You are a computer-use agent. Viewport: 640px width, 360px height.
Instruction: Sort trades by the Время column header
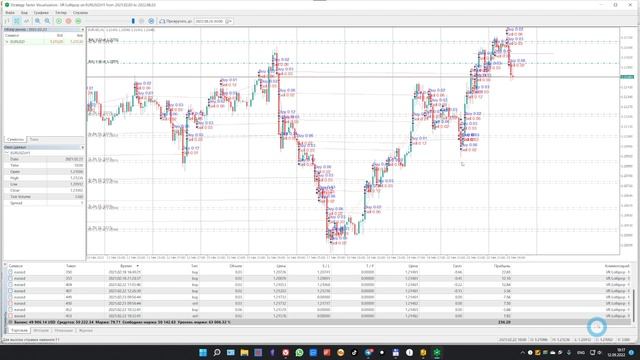[127, 266]
